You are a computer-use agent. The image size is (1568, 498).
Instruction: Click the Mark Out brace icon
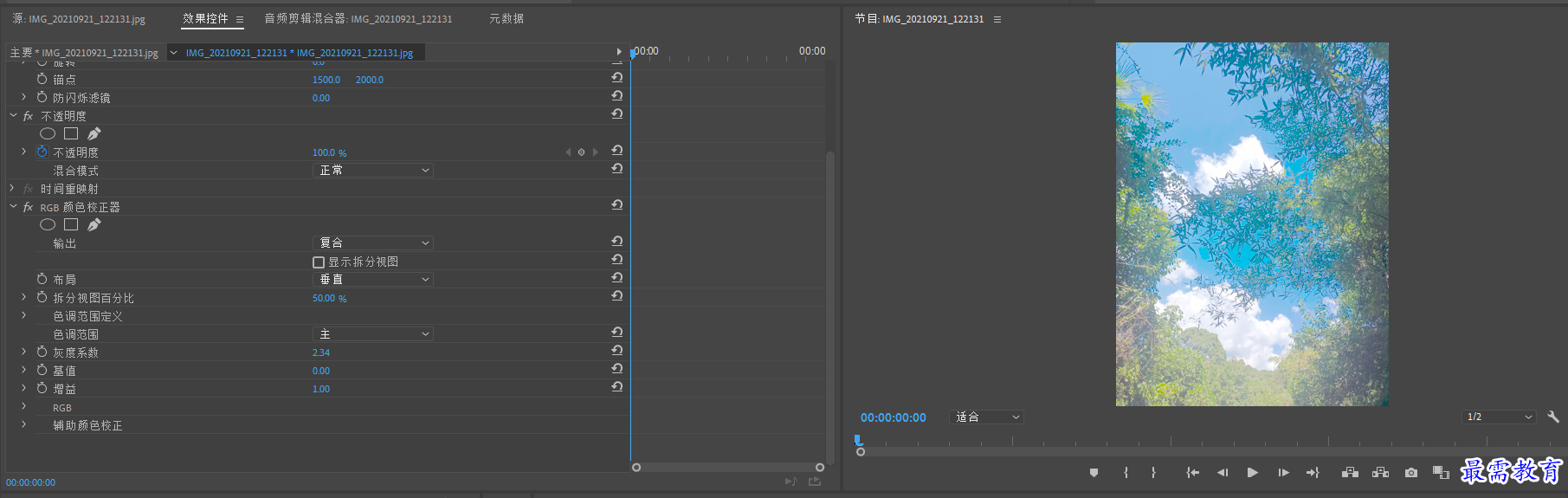click(x=1153, y=473)
